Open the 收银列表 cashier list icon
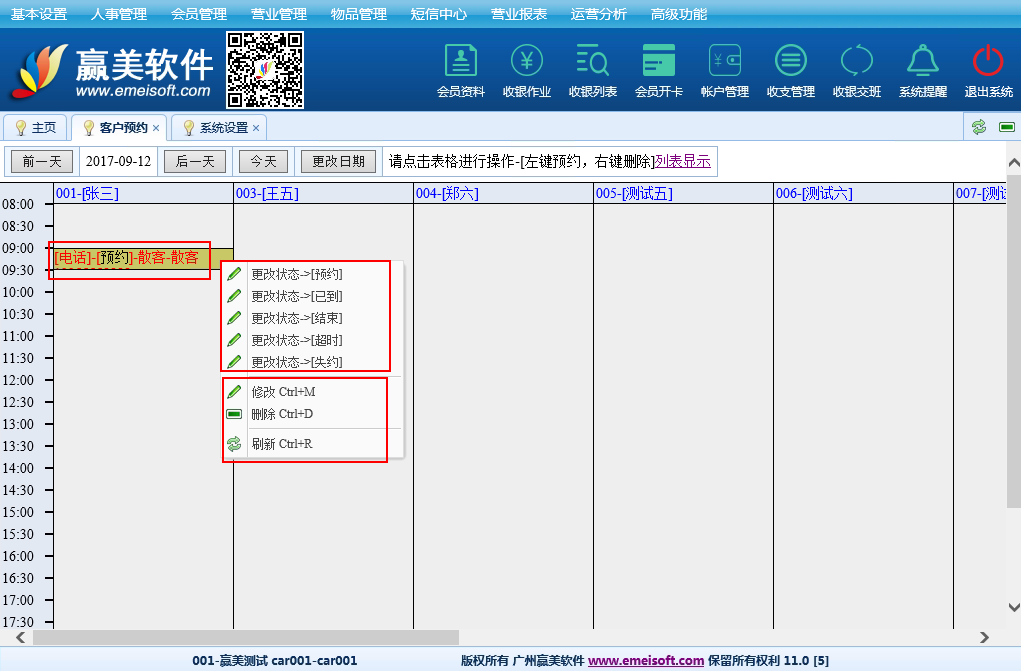 [593, 62]
